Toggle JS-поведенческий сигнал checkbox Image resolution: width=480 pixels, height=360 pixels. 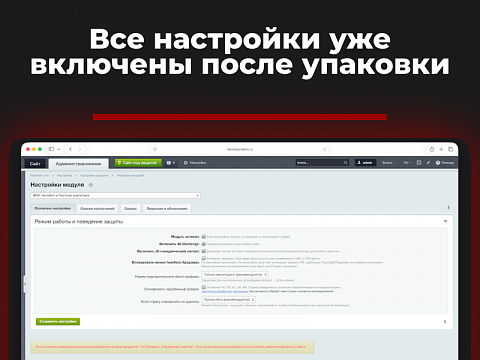pyautogui.click(x=203, y=251)
